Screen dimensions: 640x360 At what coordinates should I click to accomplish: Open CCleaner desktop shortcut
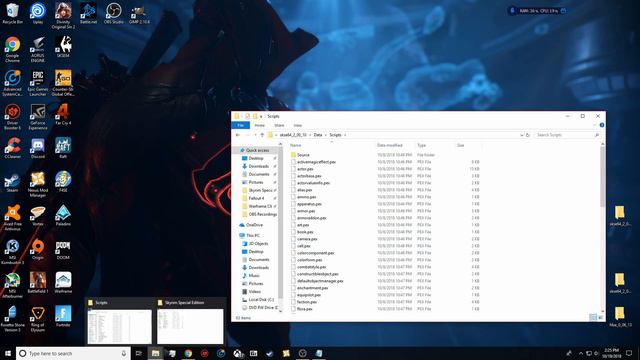click(13, 148)
